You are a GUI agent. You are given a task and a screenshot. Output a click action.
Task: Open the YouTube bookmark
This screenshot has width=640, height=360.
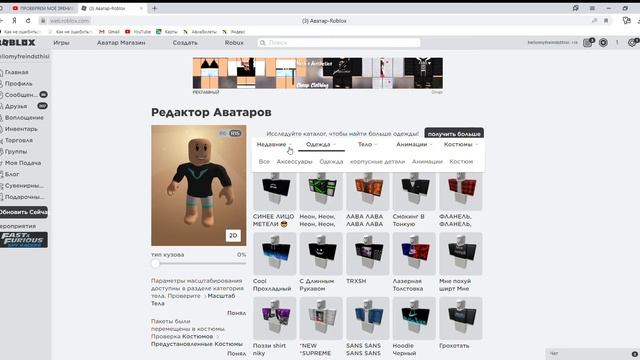tap(138, 31)
